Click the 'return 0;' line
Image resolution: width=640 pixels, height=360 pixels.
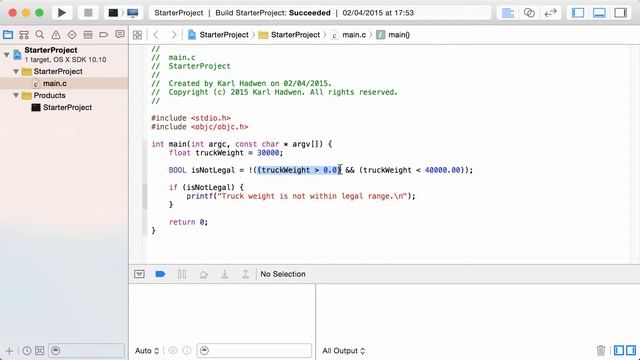(188, 222)
